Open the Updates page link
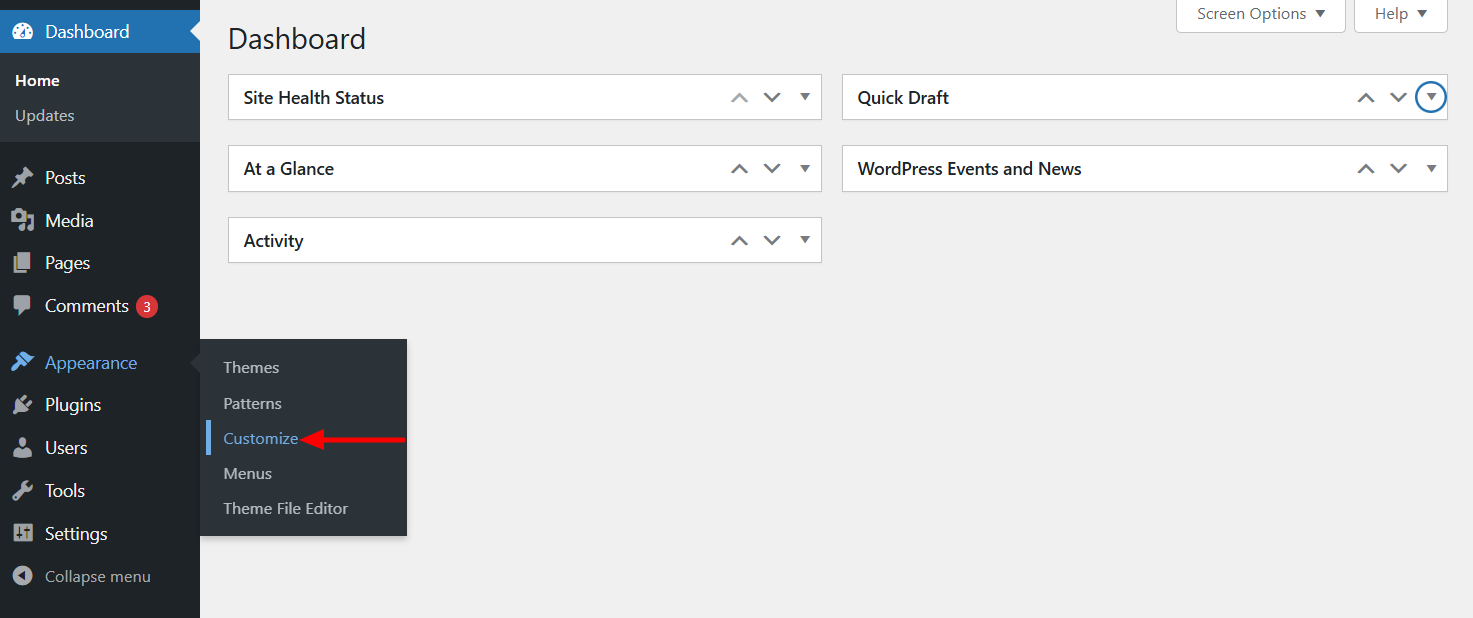Screen dimensions: 1473x618 pos(45,115)
